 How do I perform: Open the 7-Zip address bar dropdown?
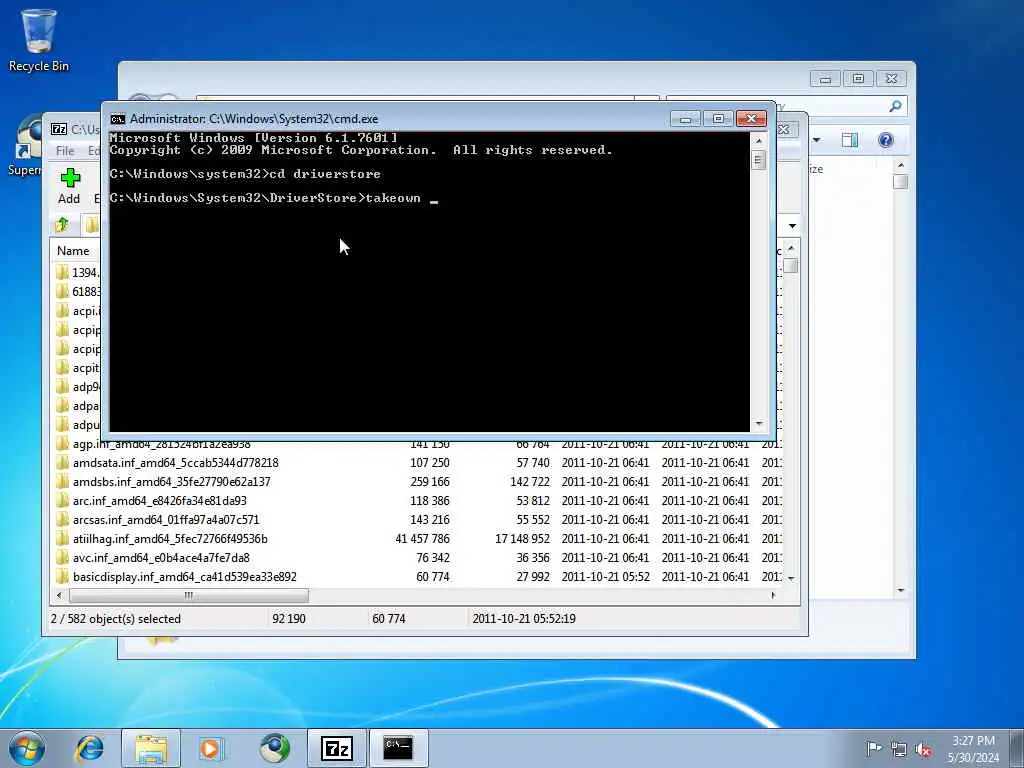point(792,226)
